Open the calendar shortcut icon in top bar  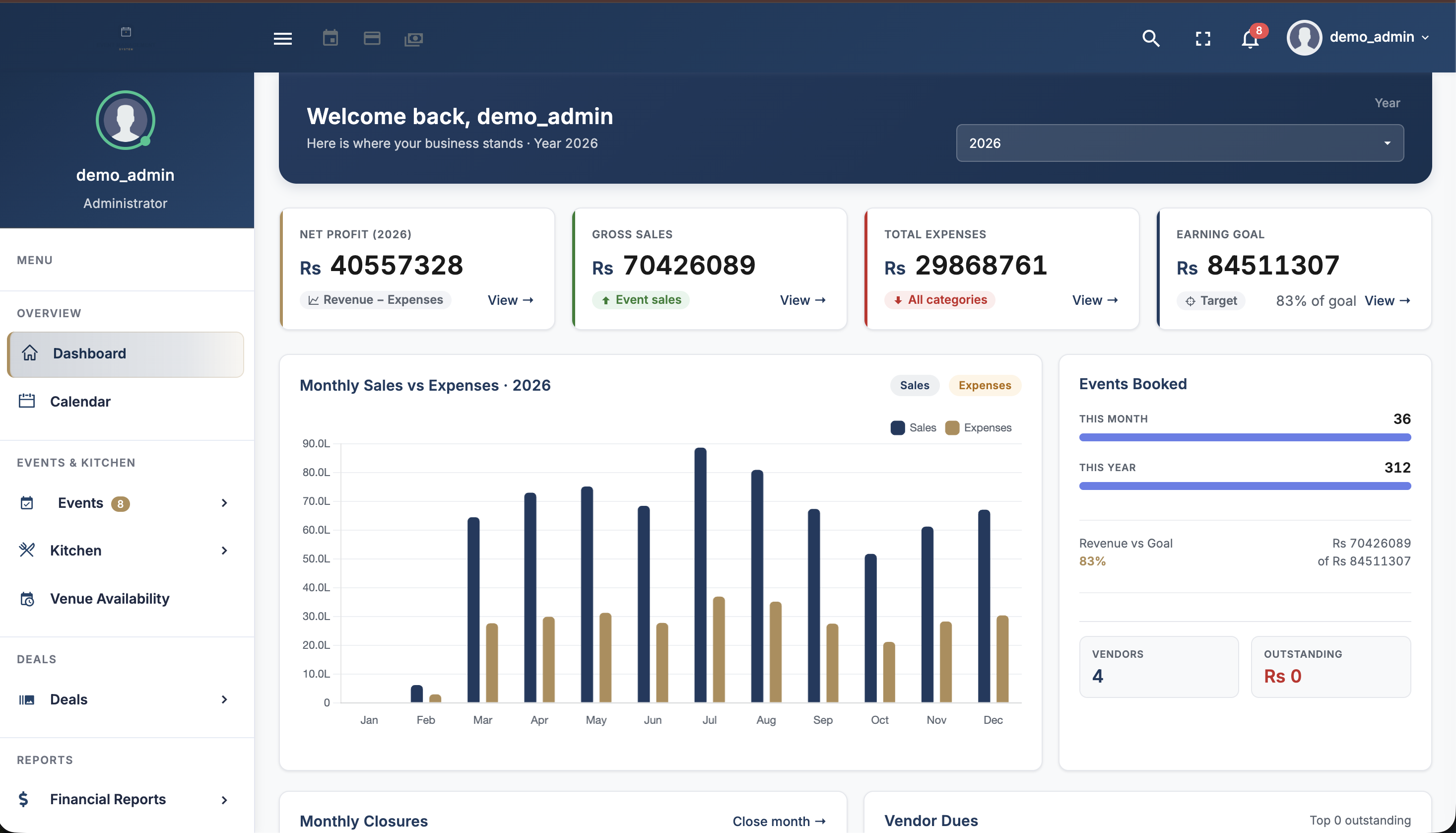click(330, 38)
